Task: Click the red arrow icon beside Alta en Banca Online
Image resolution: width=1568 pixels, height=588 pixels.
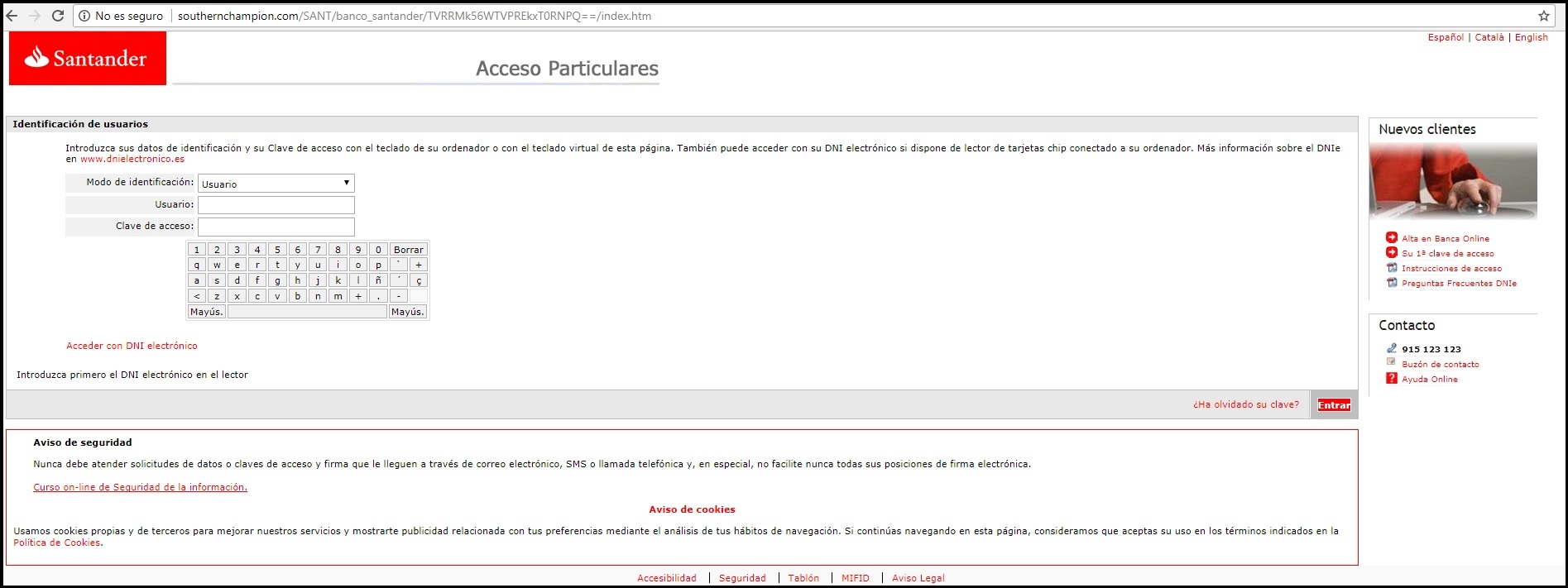Action: pos(1392,237)
